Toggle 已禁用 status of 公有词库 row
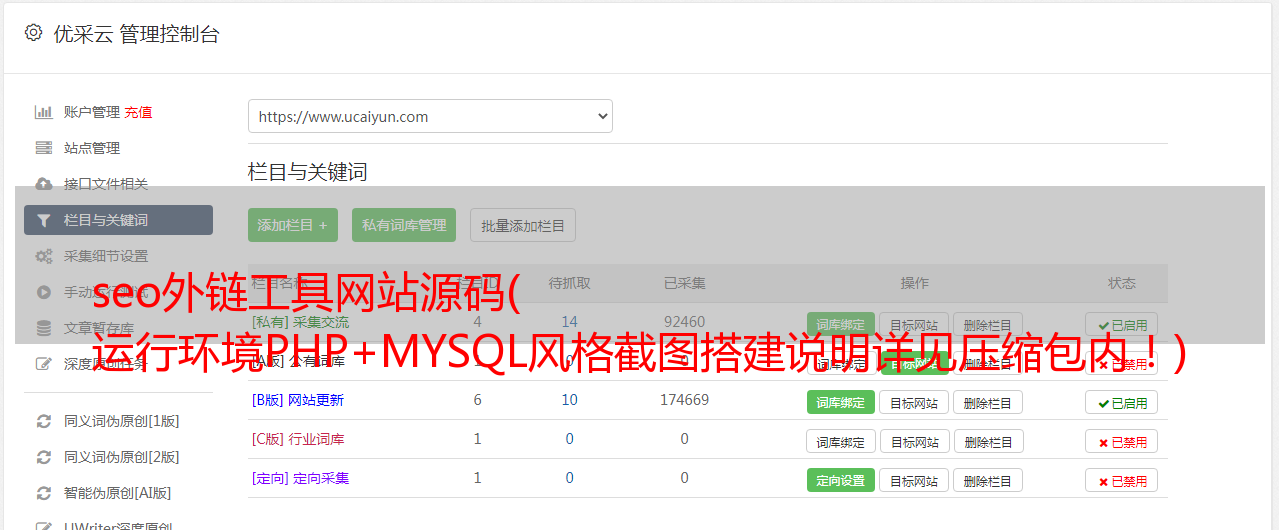This screenshot has height=530, width=1279. pyautogui.click(x=1121, y=363)
